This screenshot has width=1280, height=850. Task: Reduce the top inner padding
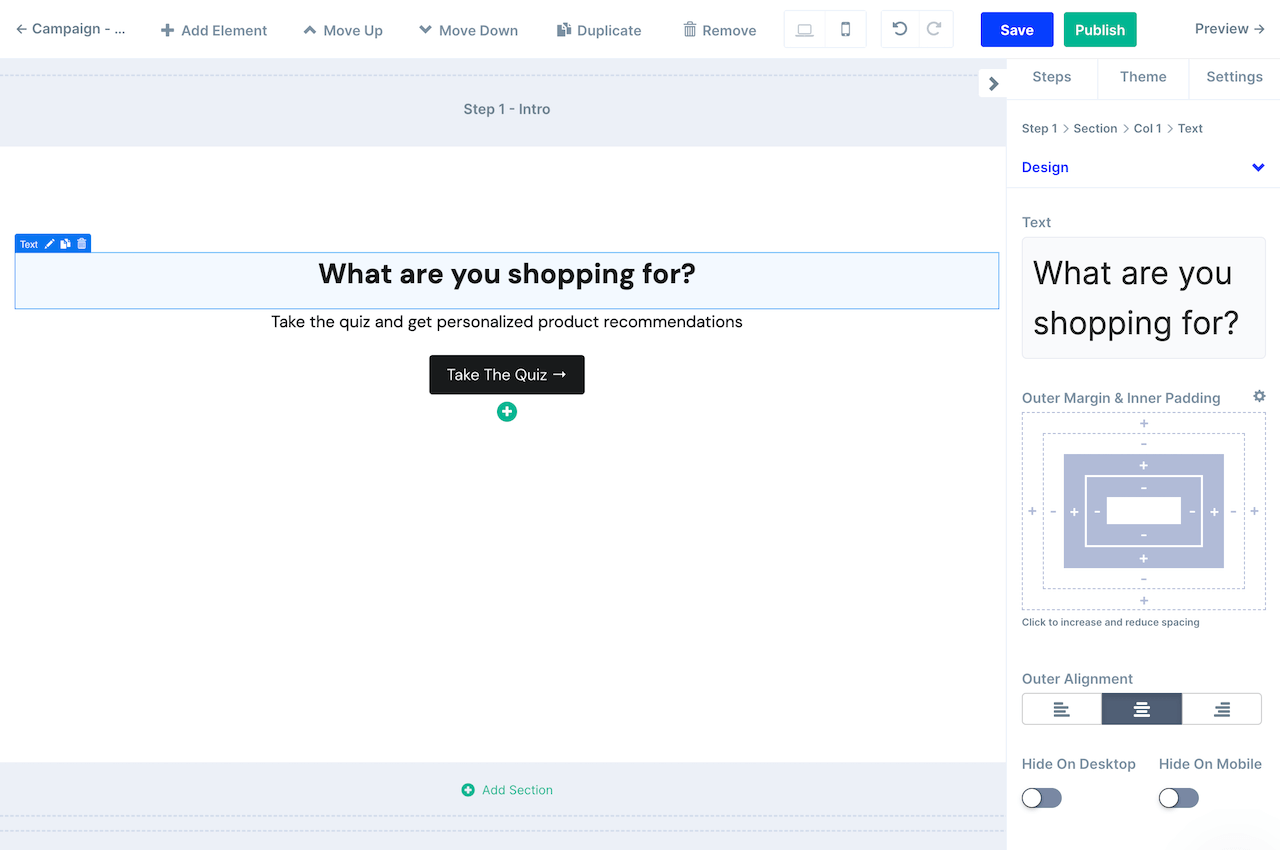(x=1144, y=487)
